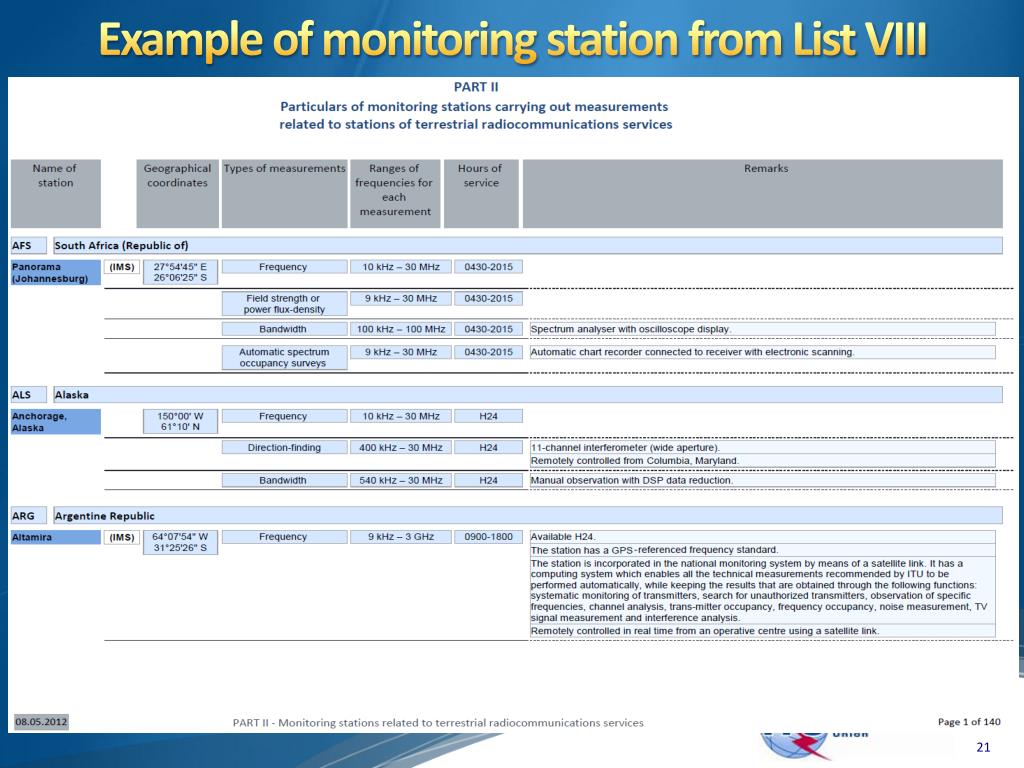Select 'H24' in the Anchorage Frequency row
1024x768 pixels.
click(488, 416)
